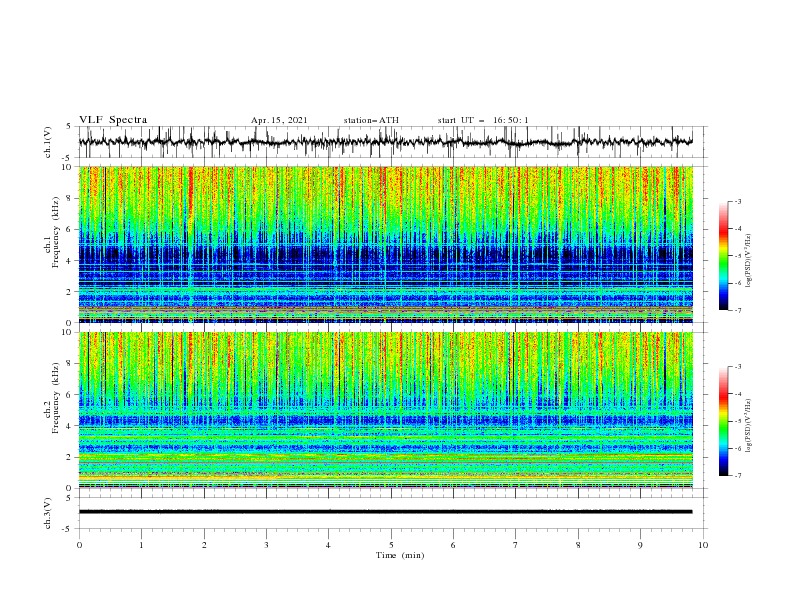The image size is (792, 612).
Task: Click the "6" tick on Time axis
Action: 453,545
